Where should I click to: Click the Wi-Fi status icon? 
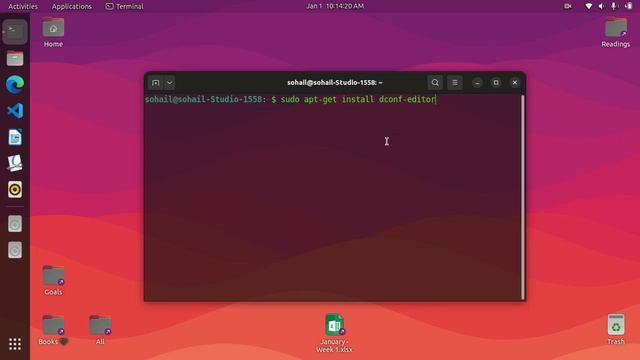[589, 6]
